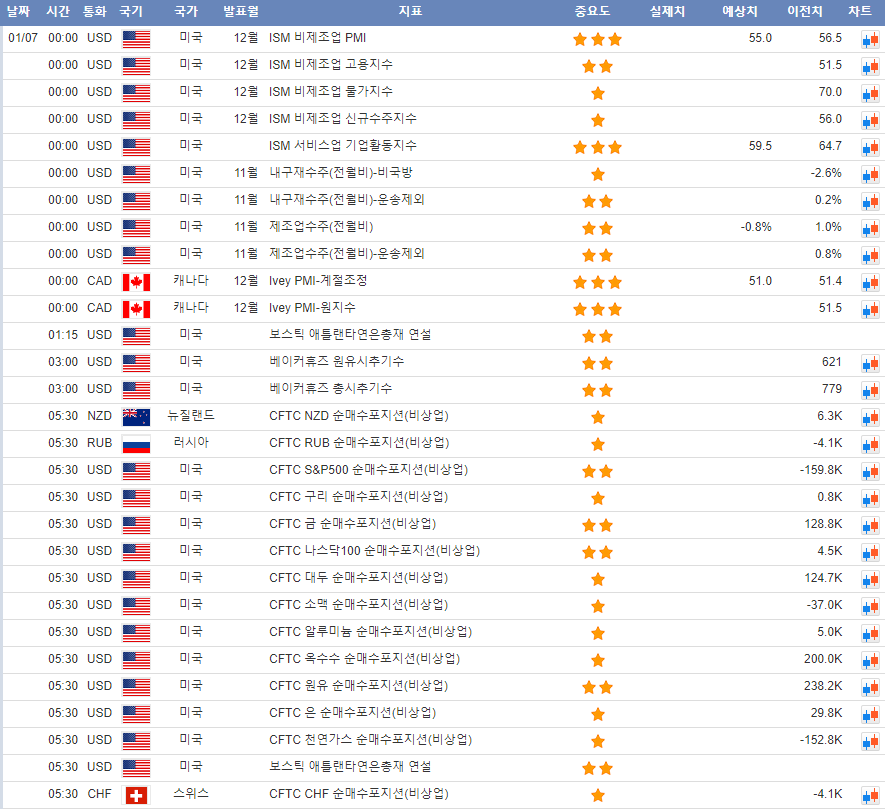Click CFTC S&P500 순매수포지션 indicator name

click(x=369, y=470)
